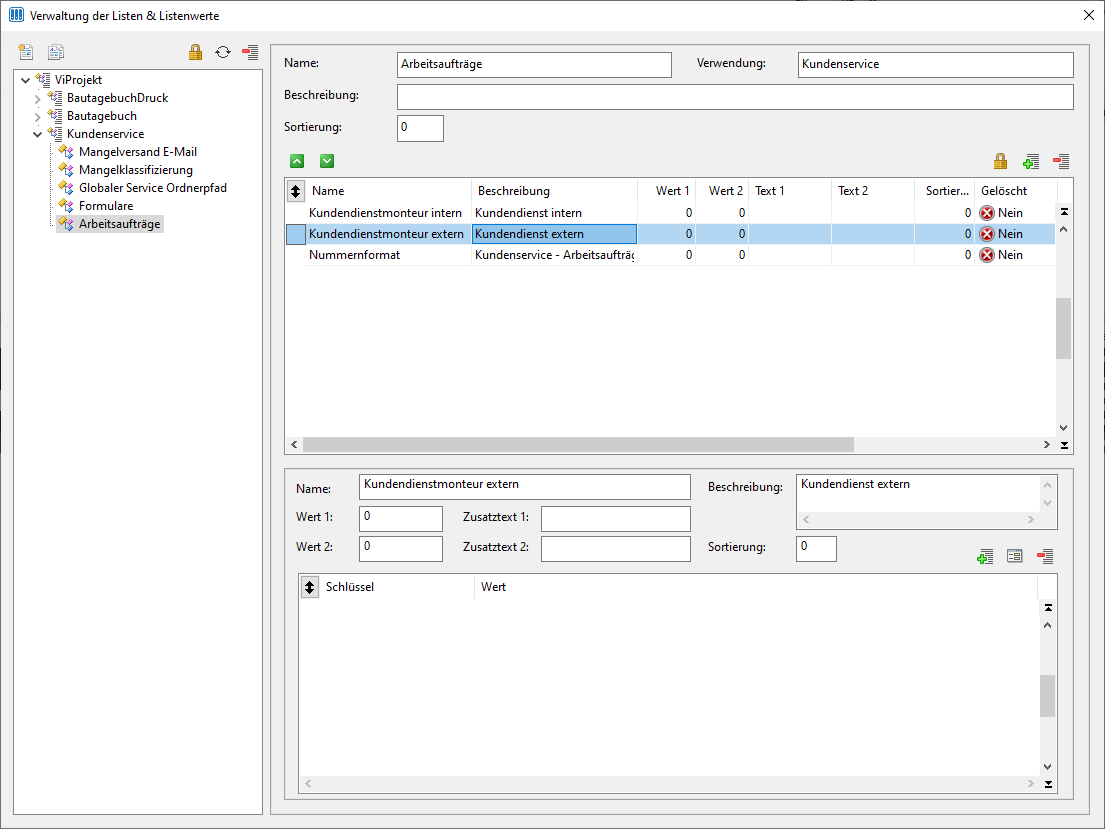Image resolution: width=1105 pixels, height=829 pixels.
Task: Click the Kundendienst extern description cell
Action: tap(554, 234)
